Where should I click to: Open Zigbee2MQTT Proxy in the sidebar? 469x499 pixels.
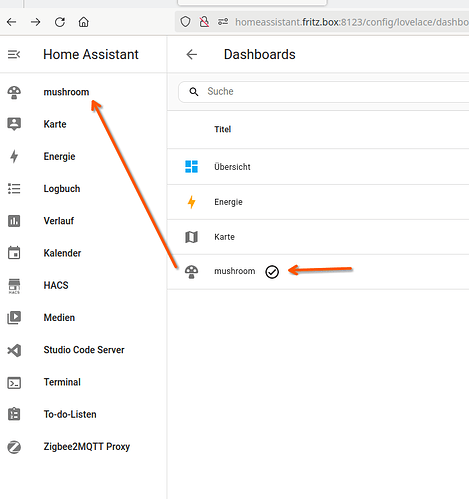(x=87, y=447)
